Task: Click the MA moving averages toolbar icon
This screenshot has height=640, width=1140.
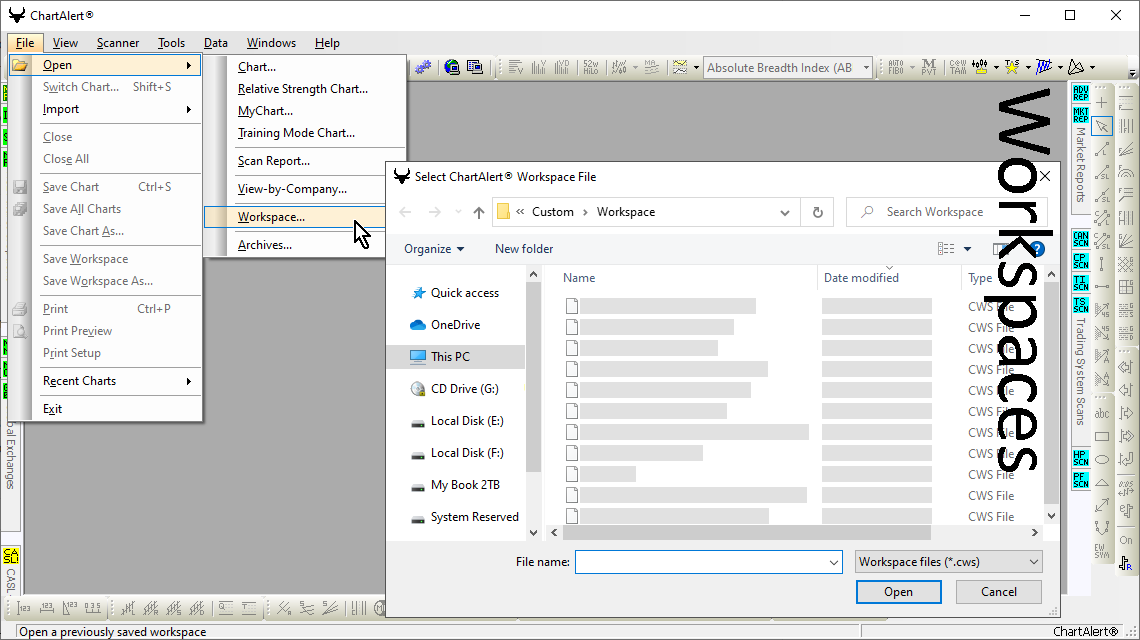Action: [651, 68]
